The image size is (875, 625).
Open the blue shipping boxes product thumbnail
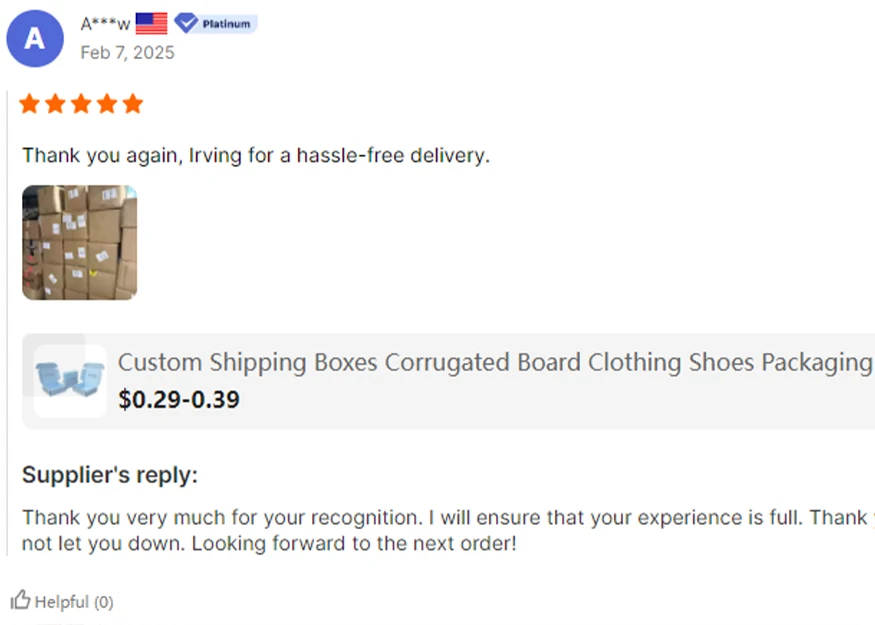[69, 381]
